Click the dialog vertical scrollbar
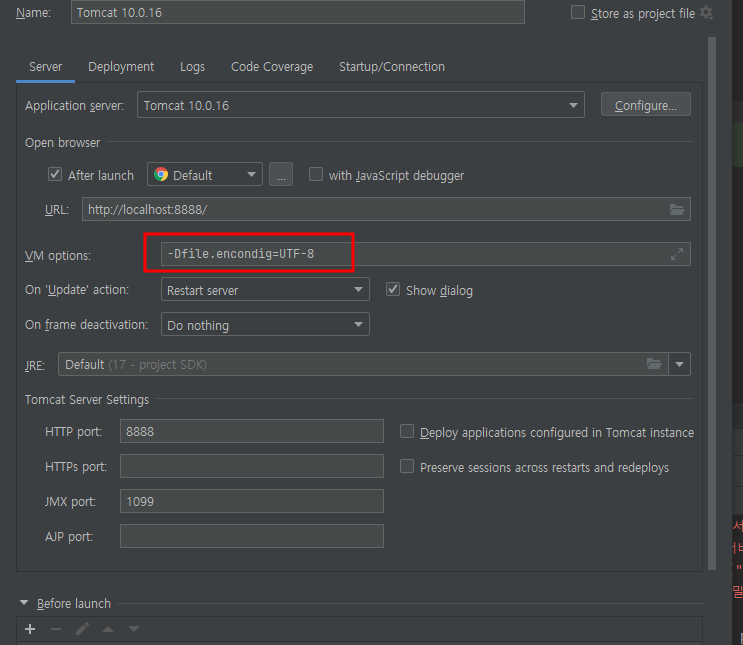The image size is (743, 645). [712, 303]
